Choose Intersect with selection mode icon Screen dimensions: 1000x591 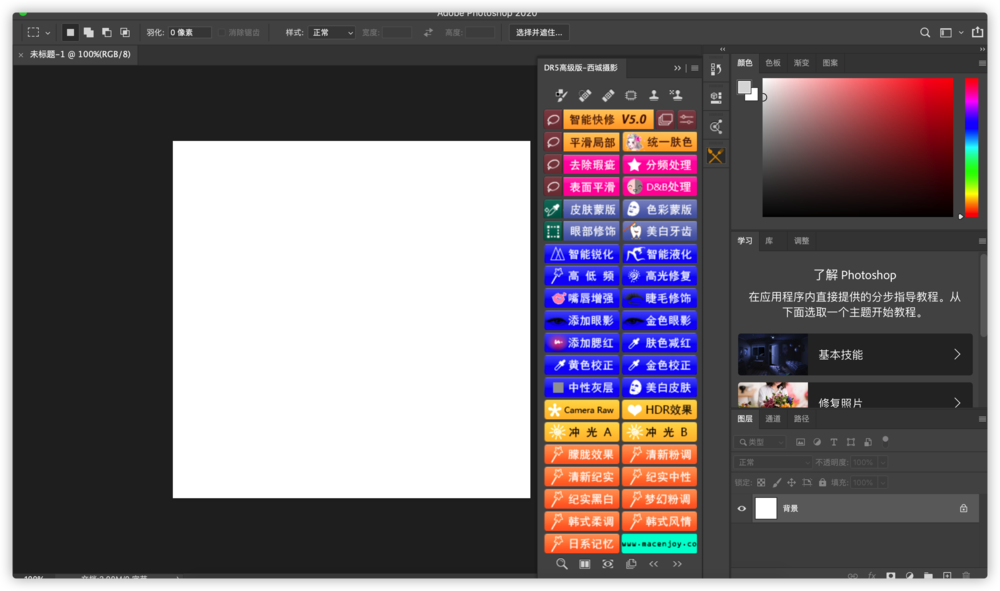125,33
